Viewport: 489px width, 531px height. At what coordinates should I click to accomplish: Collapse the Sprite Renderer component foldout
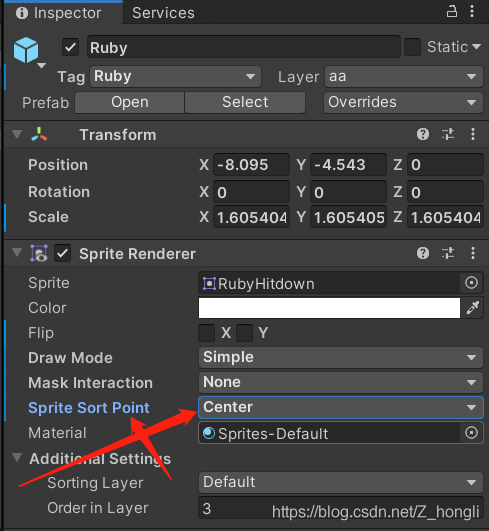click(x=17, y=252)
